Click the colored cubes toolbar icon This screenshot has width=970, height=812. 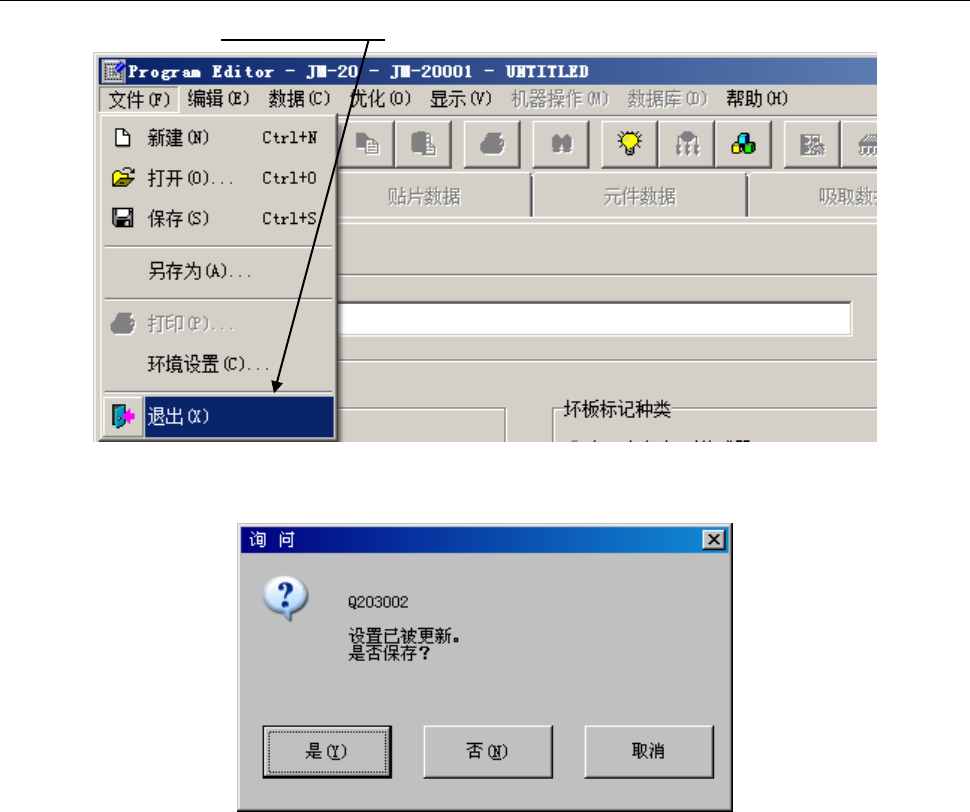point(743,144)
